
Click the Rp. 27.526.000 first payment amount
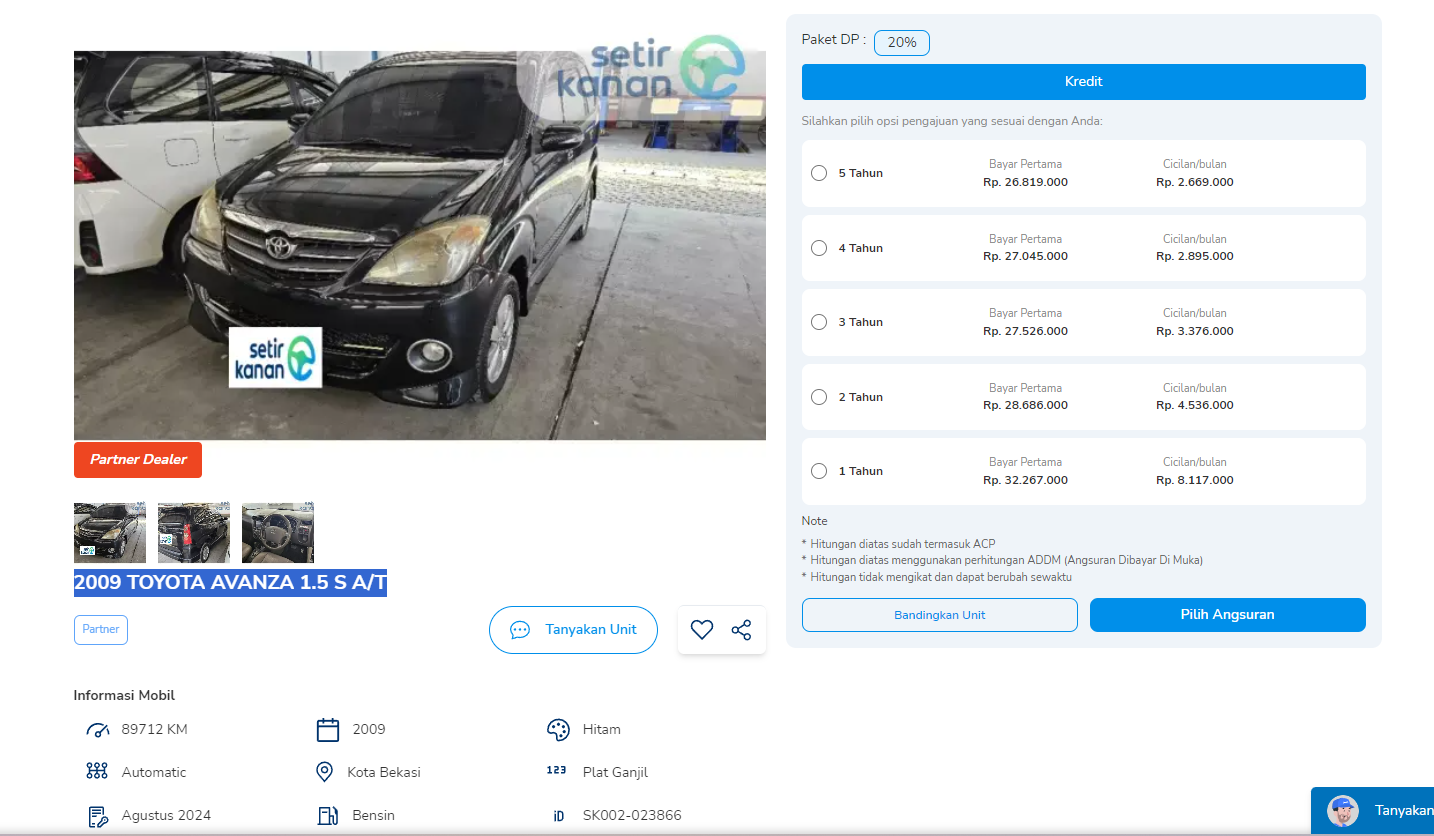tap(1025, 331)
